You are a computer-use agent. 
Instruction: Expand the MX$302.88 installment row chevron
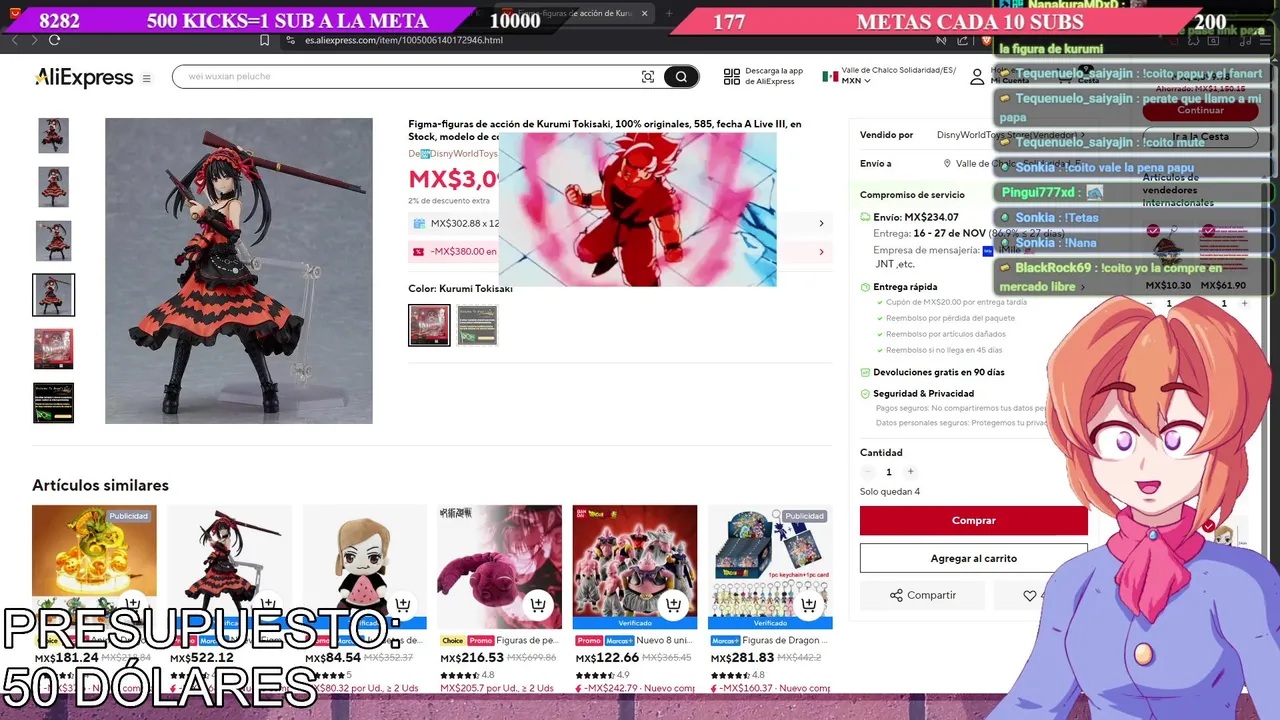point(821,224)
